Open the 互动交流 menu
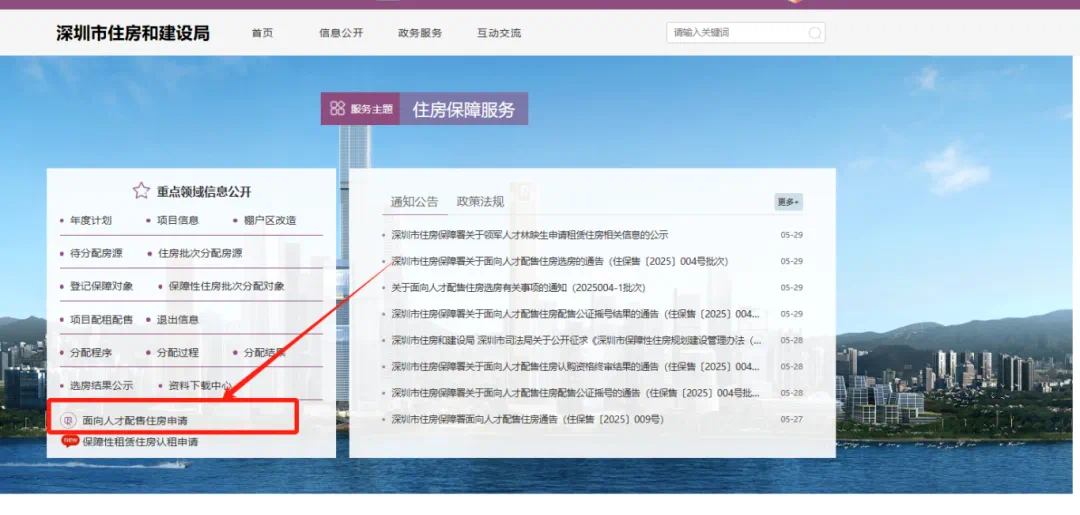 499,33
